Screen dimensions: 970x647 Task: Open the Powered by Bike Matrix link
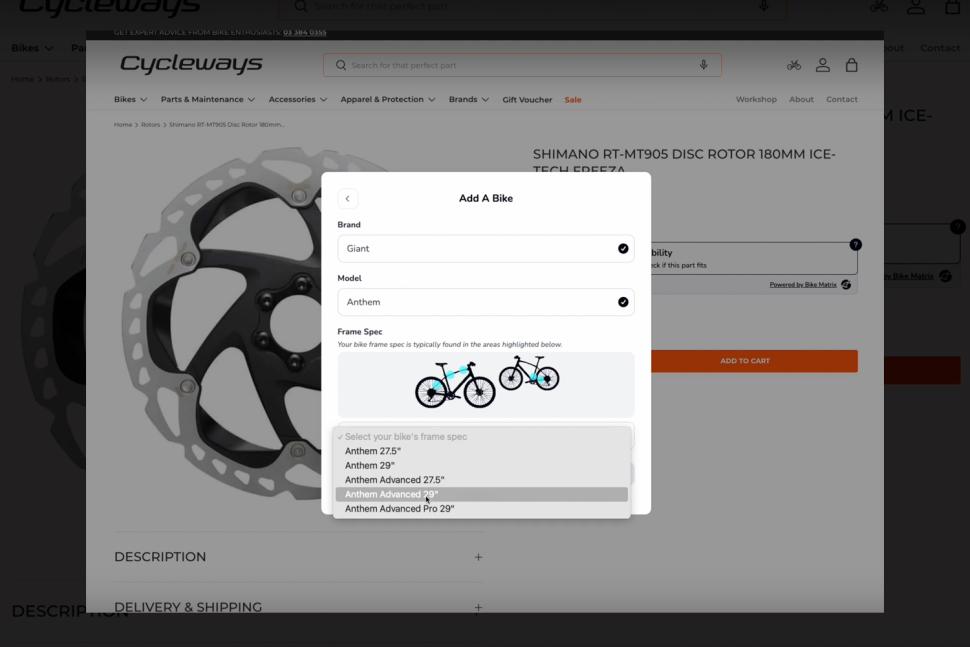(802, 285)
